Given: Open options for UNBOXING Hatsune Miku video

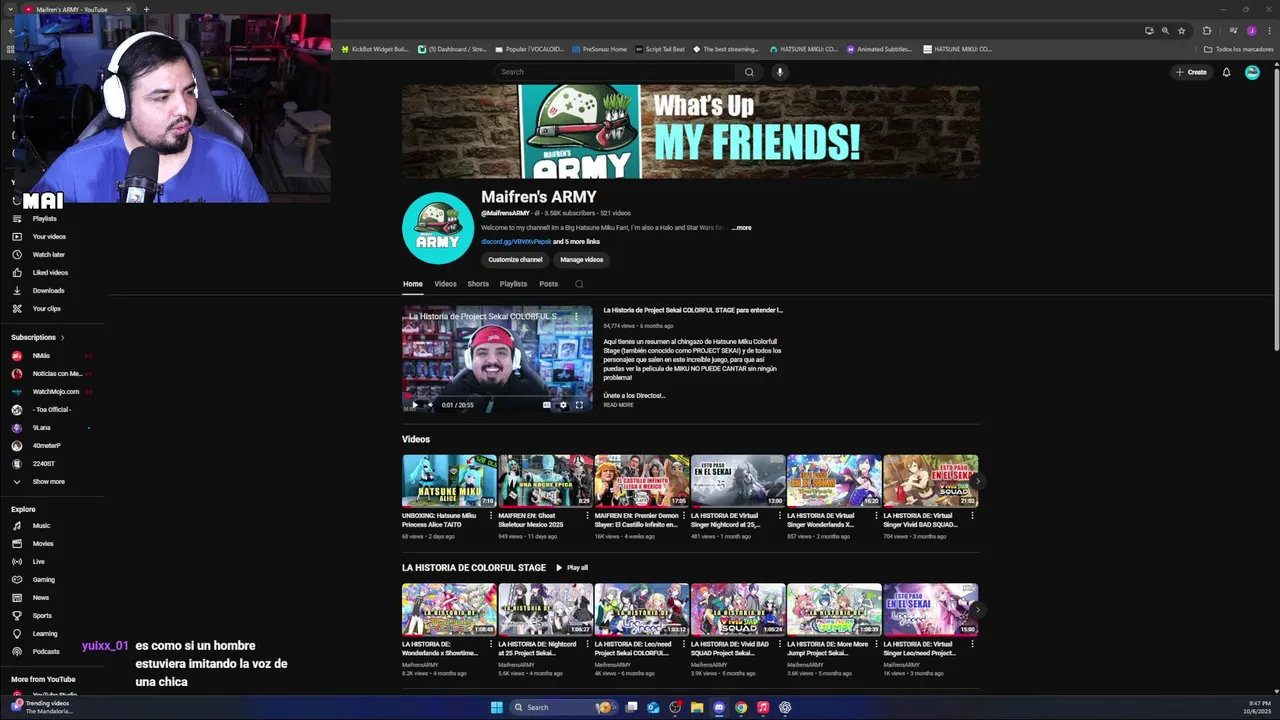Looking at the screenshot, I should point(491,516).
